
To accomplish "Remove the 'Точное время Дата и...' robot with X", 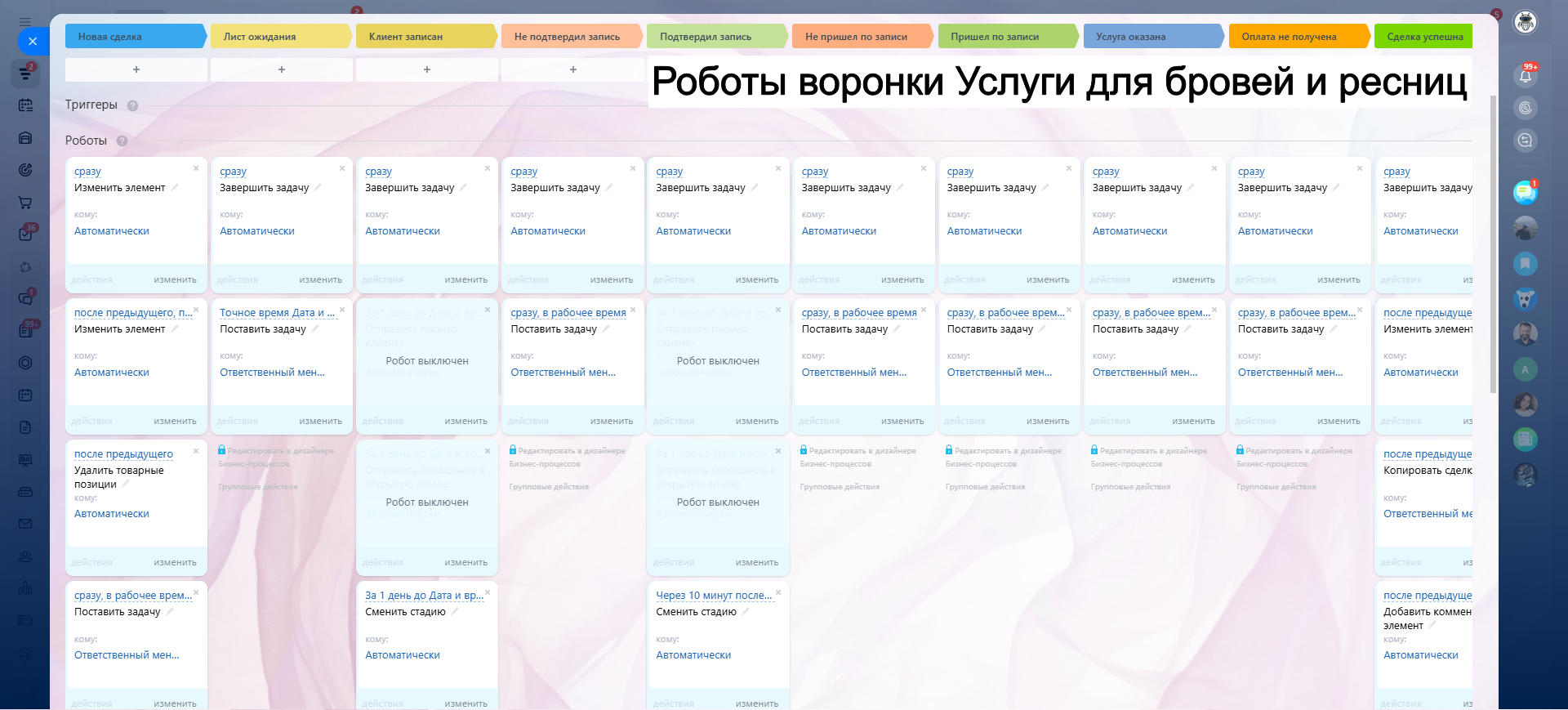I will pyautogui.click(x=342, y=310).
